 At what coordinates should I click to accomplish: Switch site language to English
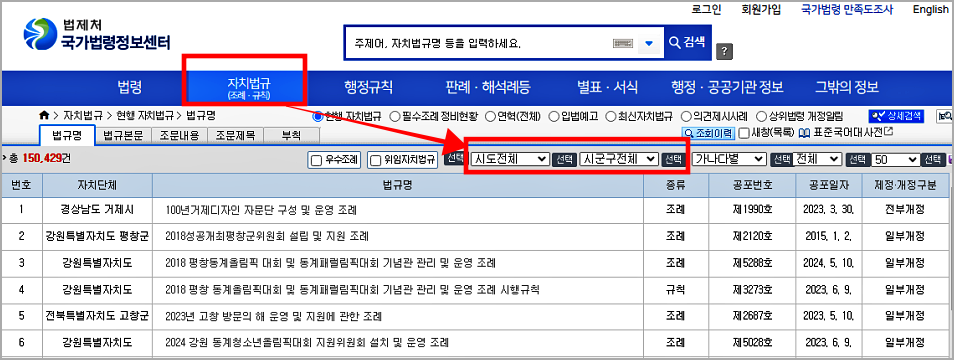[x=930, y=9]
